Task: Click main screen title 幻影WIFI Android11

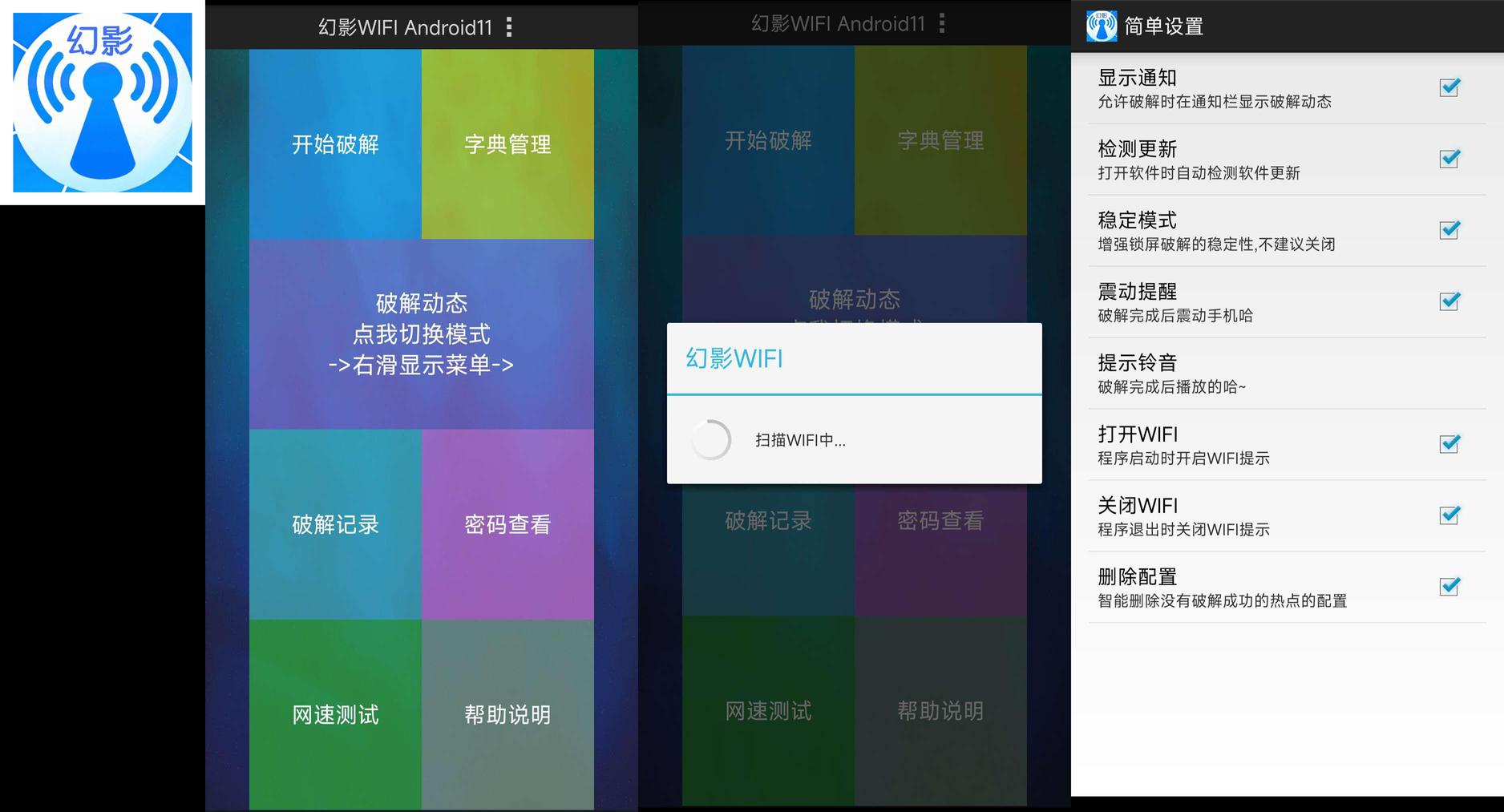Action: 405,27
